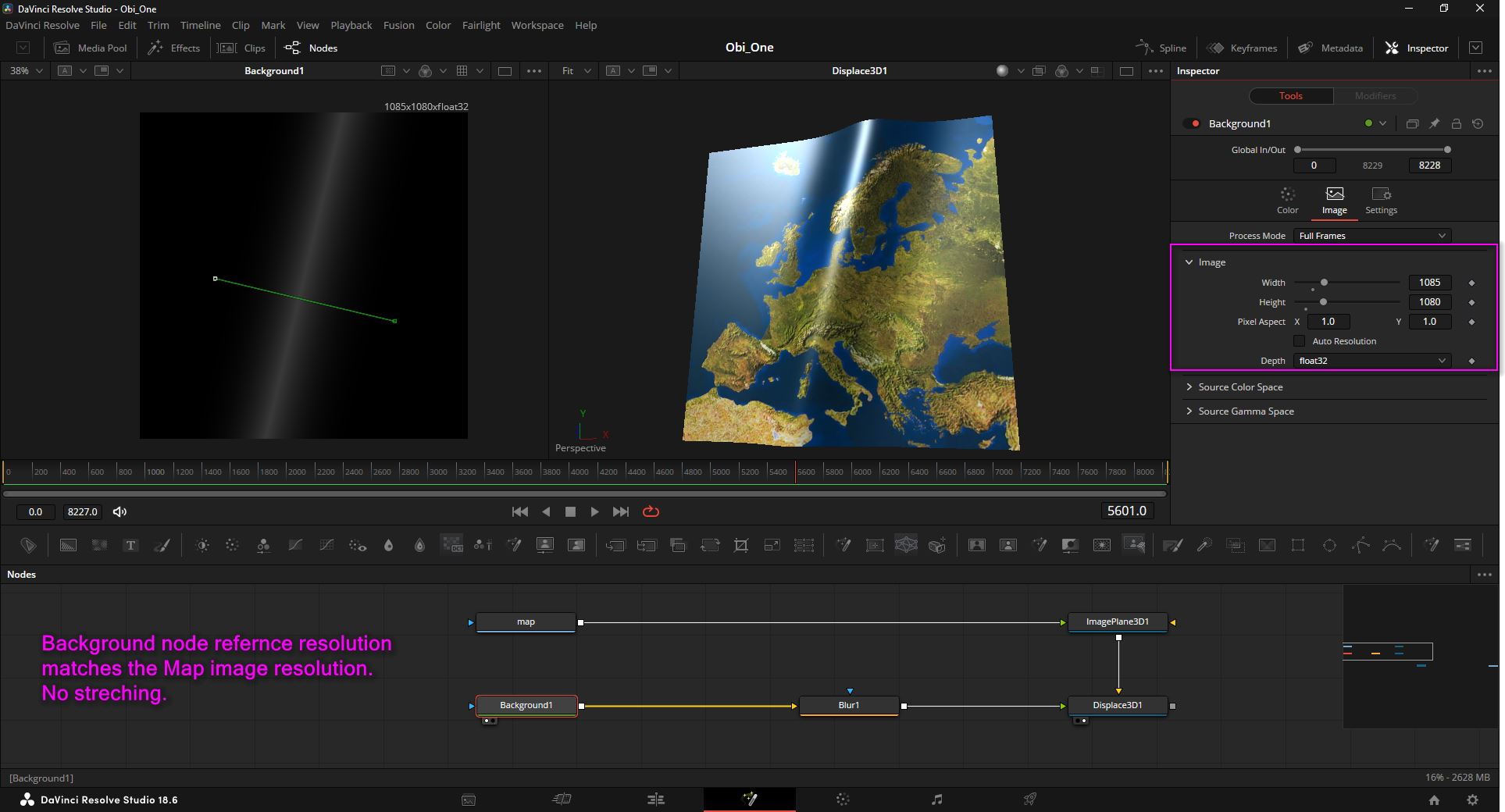The width and height of the screenshot is (1505, 812).
Task: Select the Blur1 node
Action: 849,705
